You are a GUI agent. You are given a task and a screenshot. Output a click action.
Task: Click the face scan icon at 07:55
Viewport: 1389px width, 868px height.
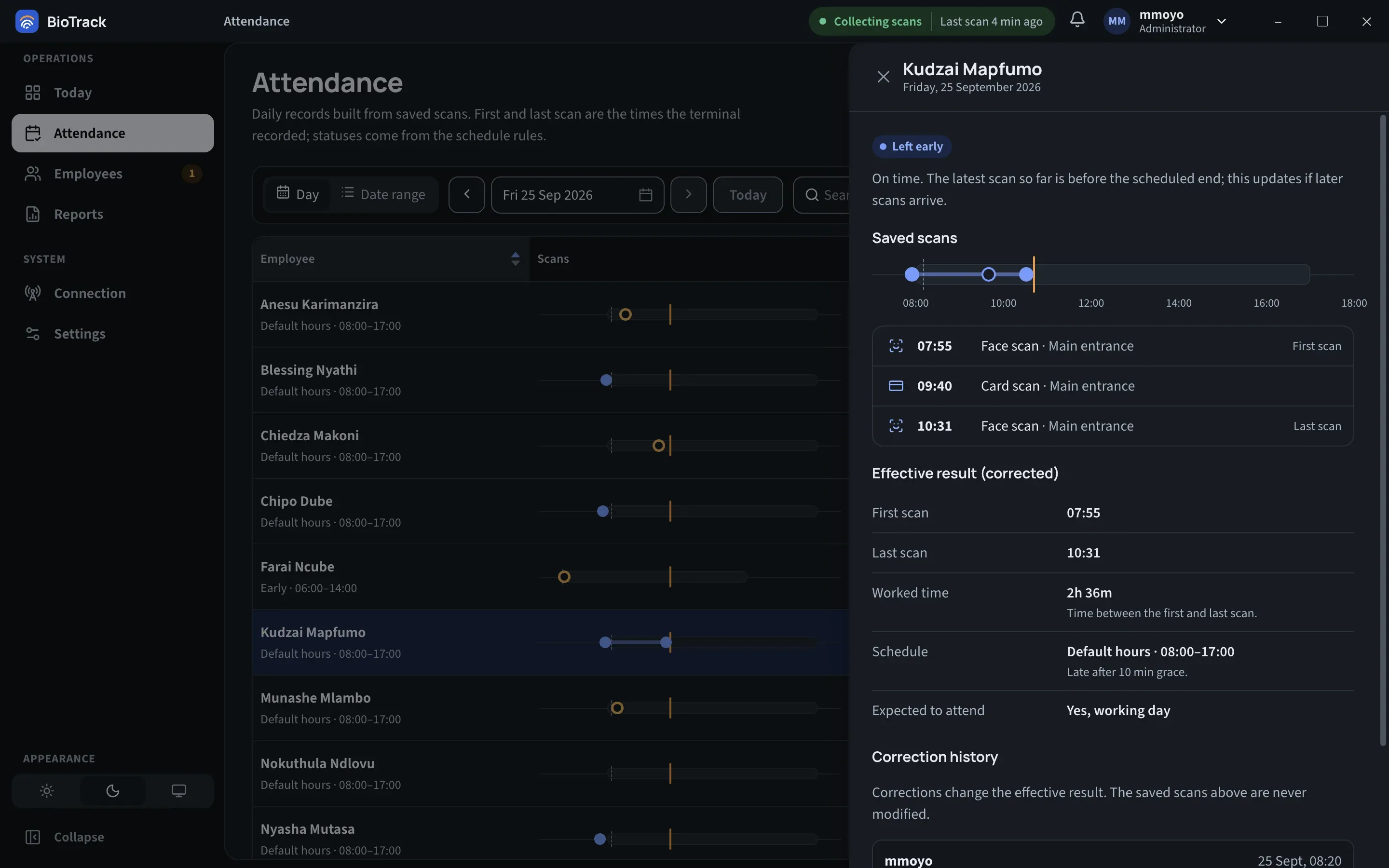point(896,346)
